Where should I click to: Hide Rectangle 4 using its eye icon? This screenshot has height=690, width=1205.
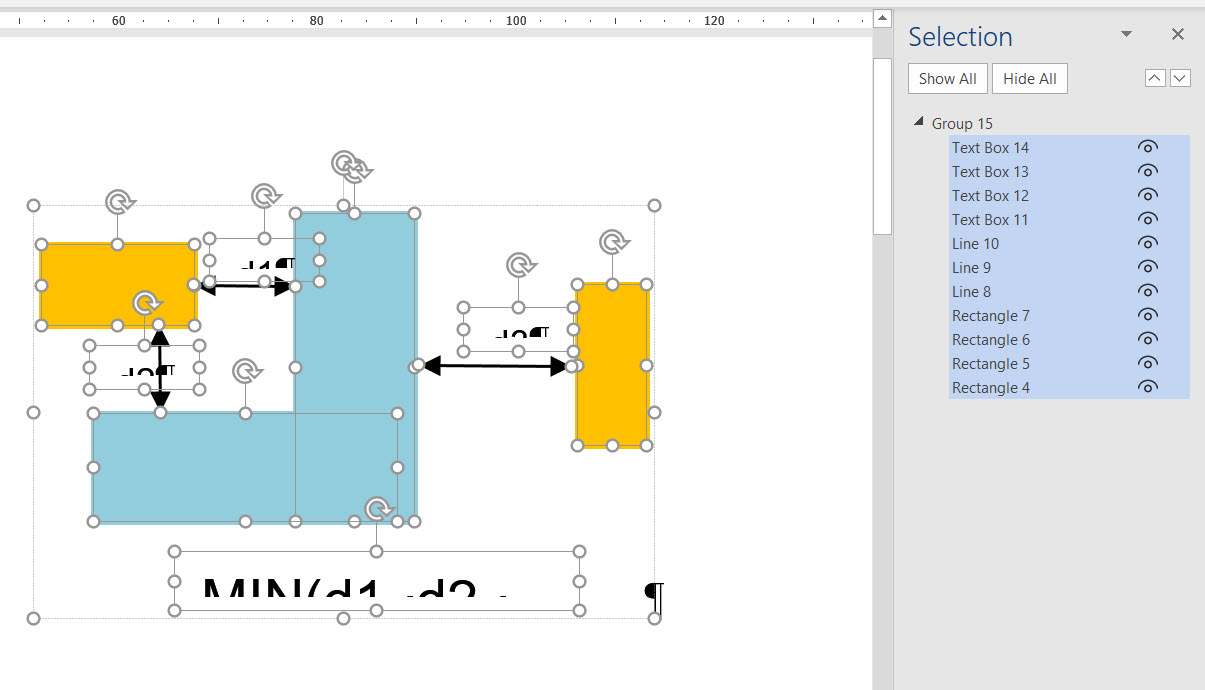[1148, 388]
